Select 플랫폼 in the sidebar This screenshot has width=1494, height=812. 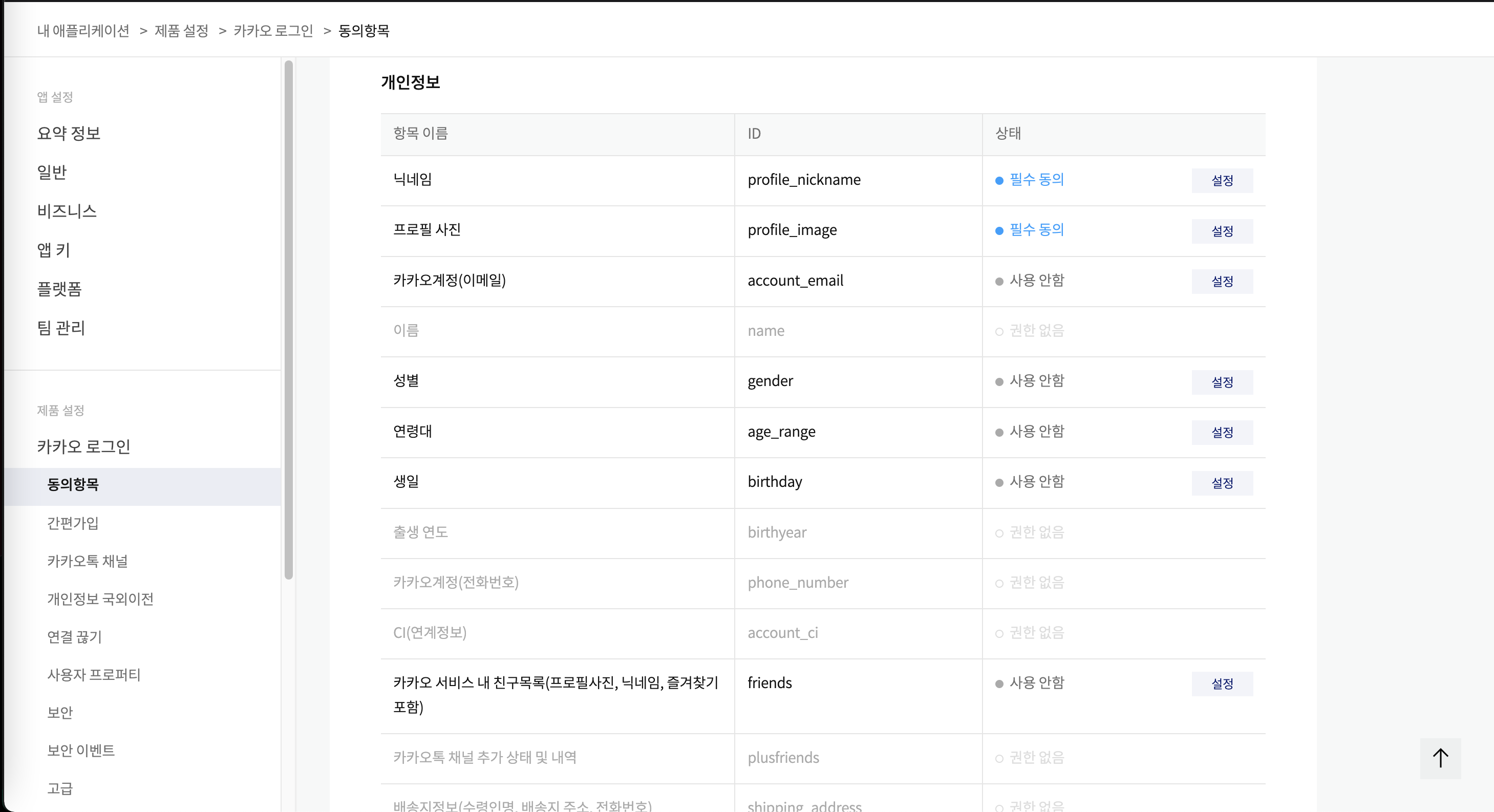[59, 289]
